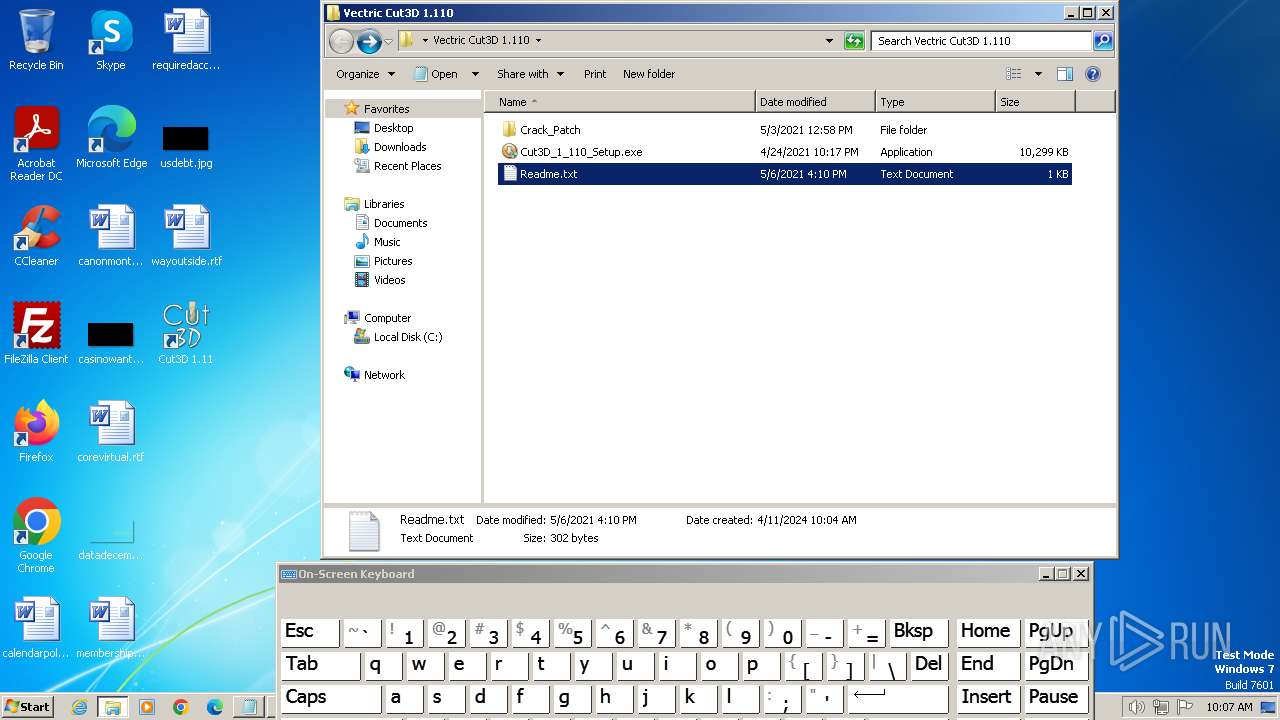
Task: Change your view icon button
Action: [1014, 74]
